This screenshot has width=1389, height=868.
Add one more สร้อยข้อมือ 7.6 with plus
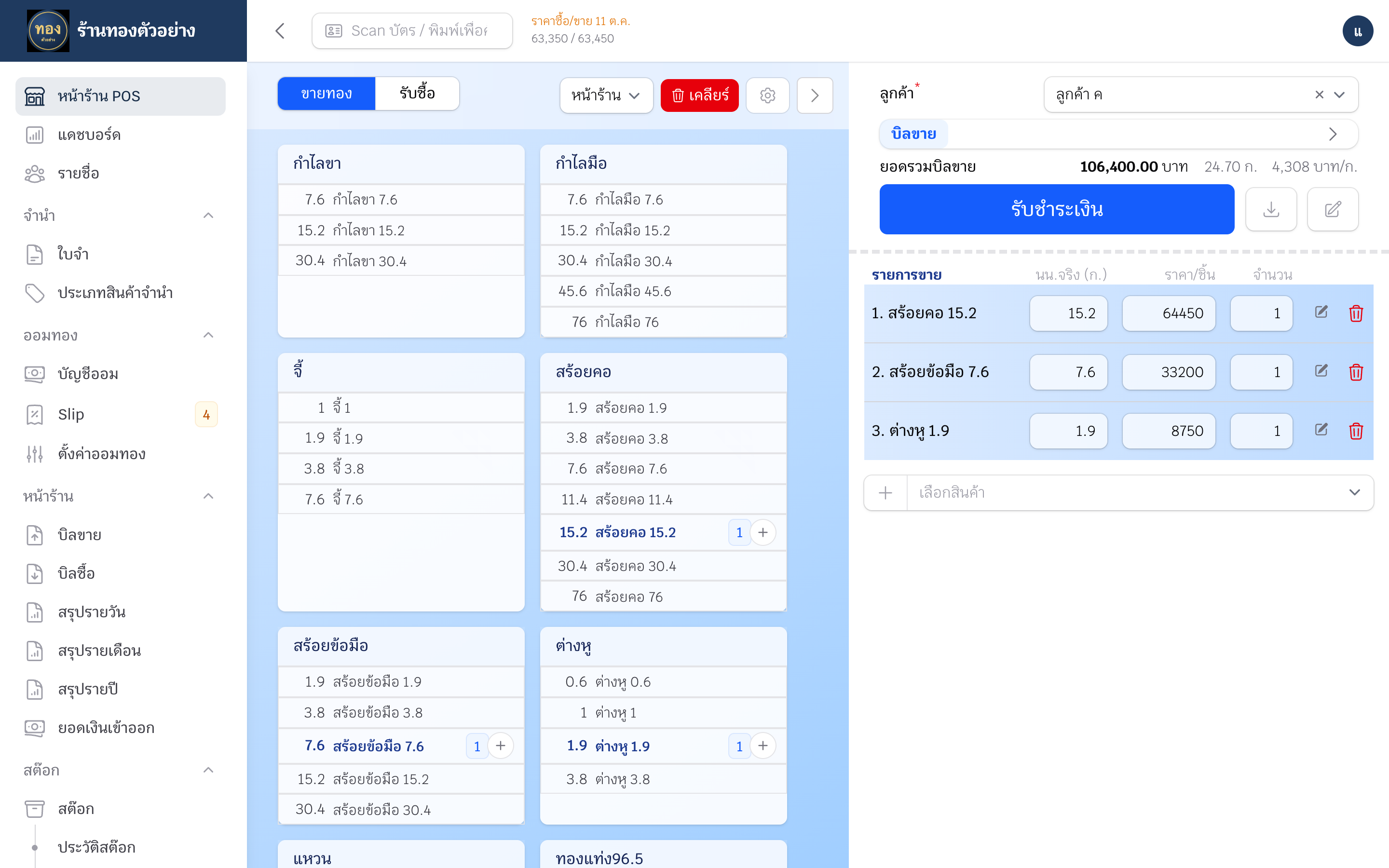(x=501, y=746)
